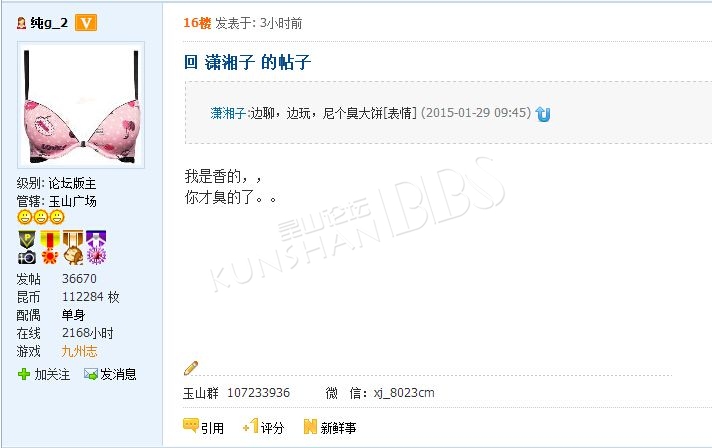This screenshot has height=448, width=712.
Task: Click the orange V verified badge
Action: (86, 23)
